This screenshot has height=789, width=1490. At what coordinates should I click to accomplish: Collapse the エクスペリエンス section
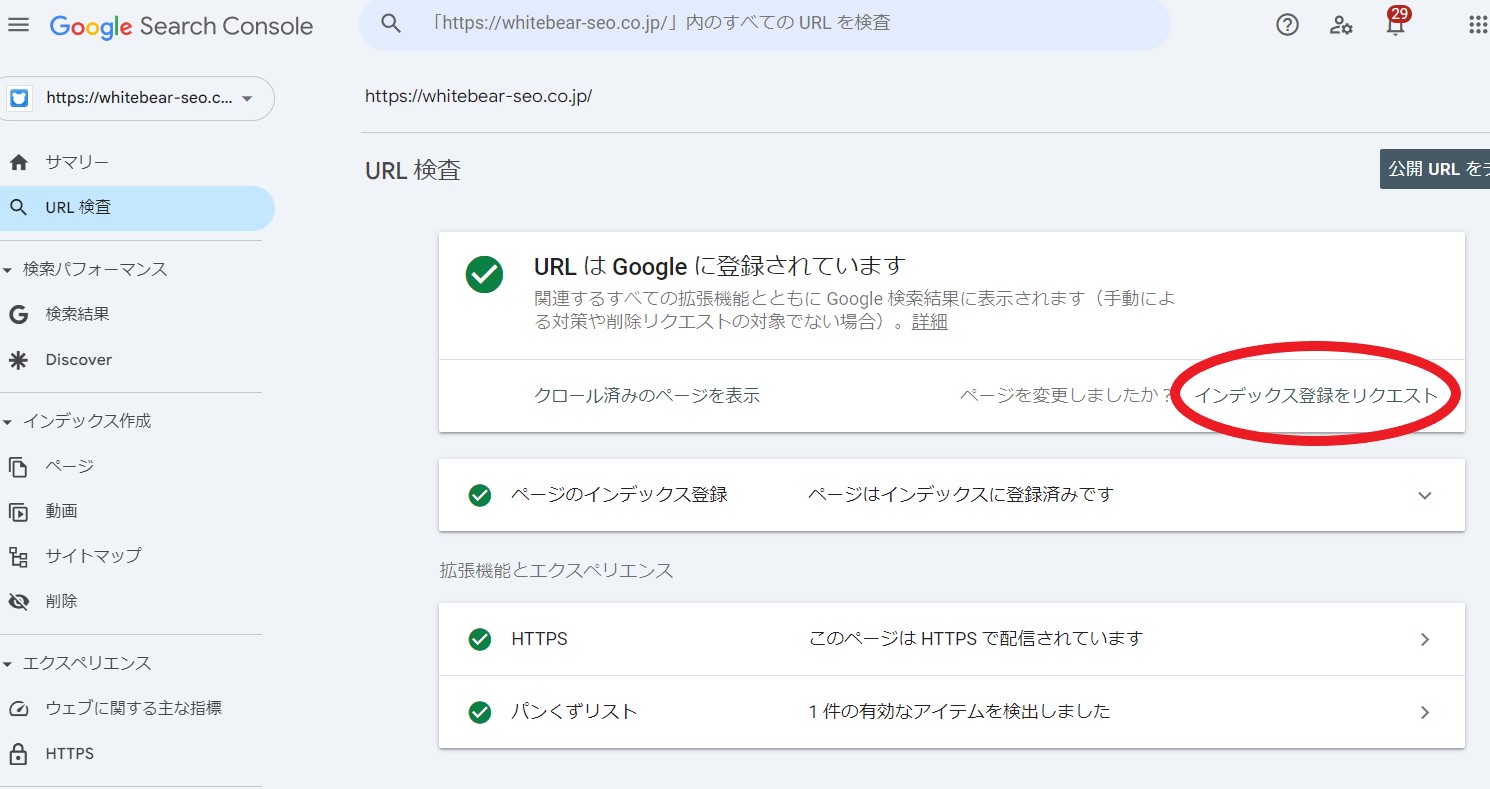(8, 664)
